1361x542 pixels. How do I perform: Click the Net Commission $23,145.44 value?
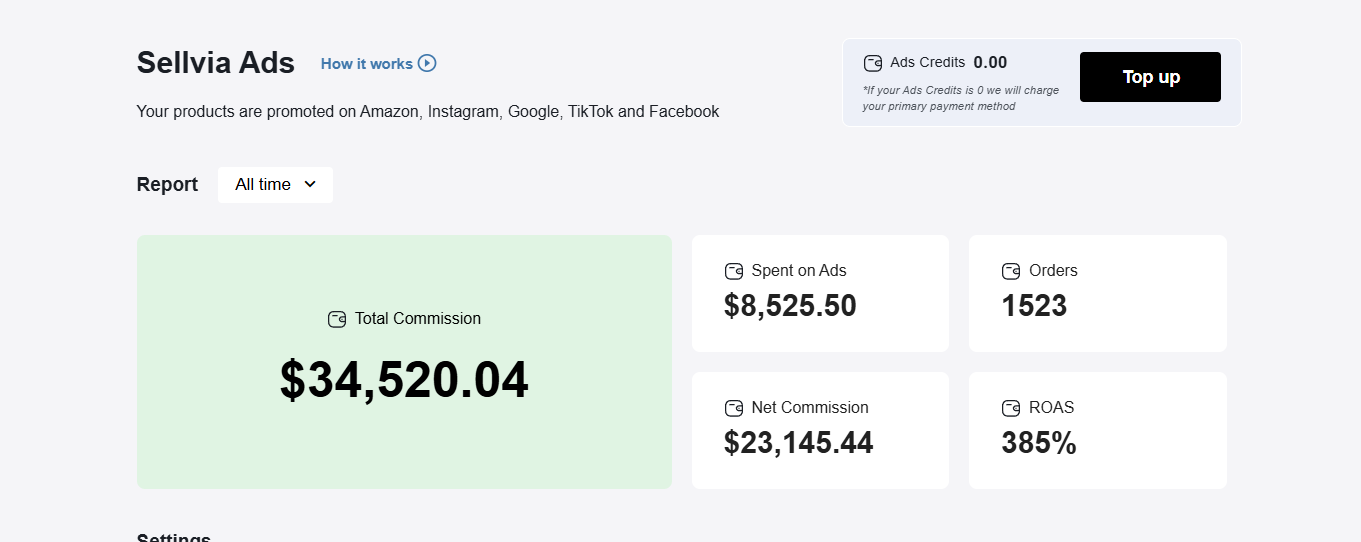tap(798, 443)
